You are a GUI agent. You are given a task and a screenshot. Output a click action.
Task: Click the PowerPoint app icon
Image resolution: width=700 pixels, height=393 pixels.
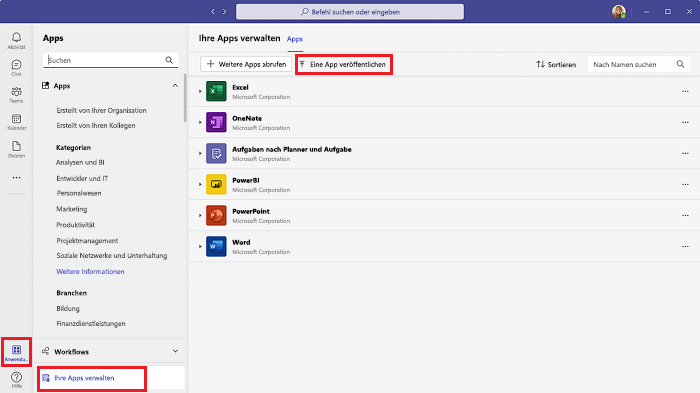pyautogui.click(x=216, y=215)
